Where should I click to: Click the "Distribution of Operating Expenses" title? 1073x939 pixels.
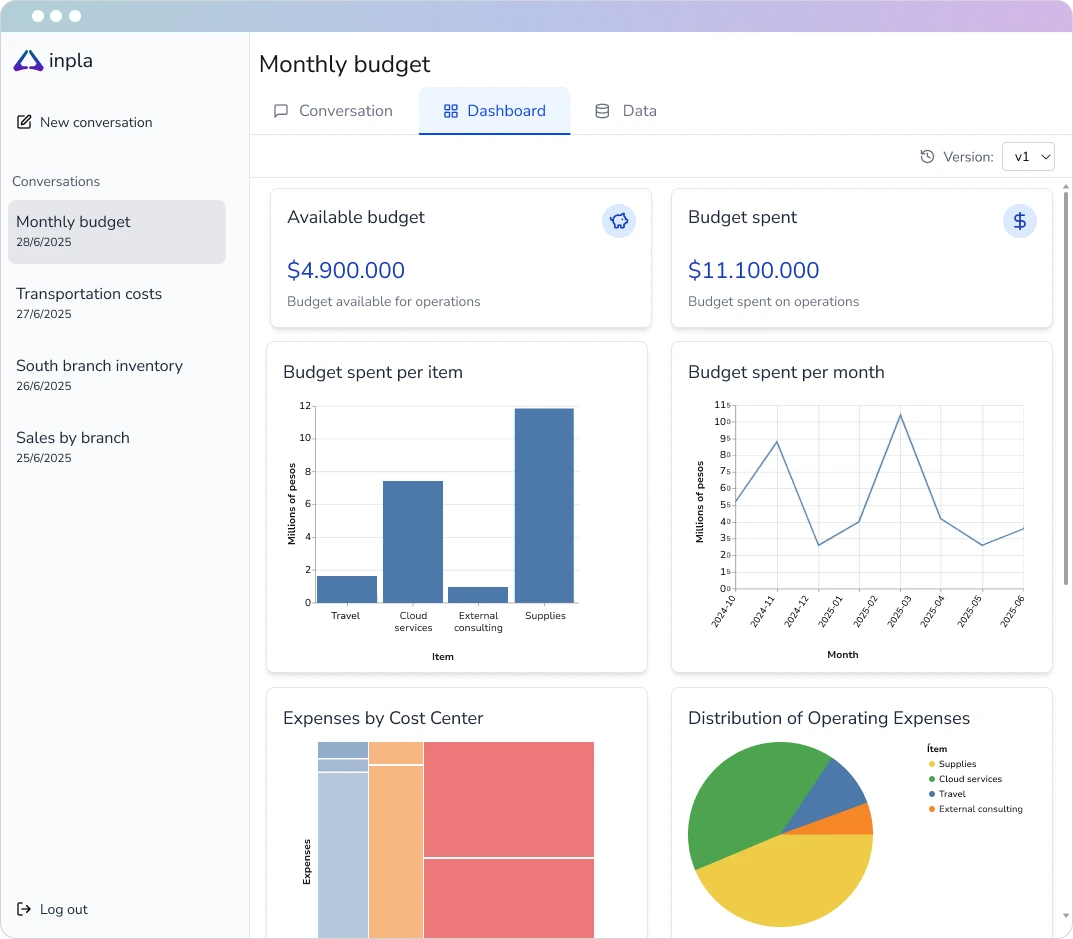click(829, 718)
